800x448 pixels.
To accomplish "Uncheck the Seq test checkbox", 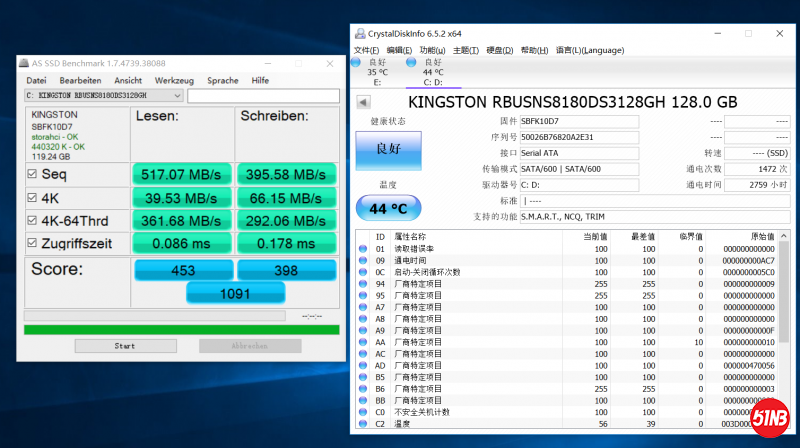I will coord(33,175).
